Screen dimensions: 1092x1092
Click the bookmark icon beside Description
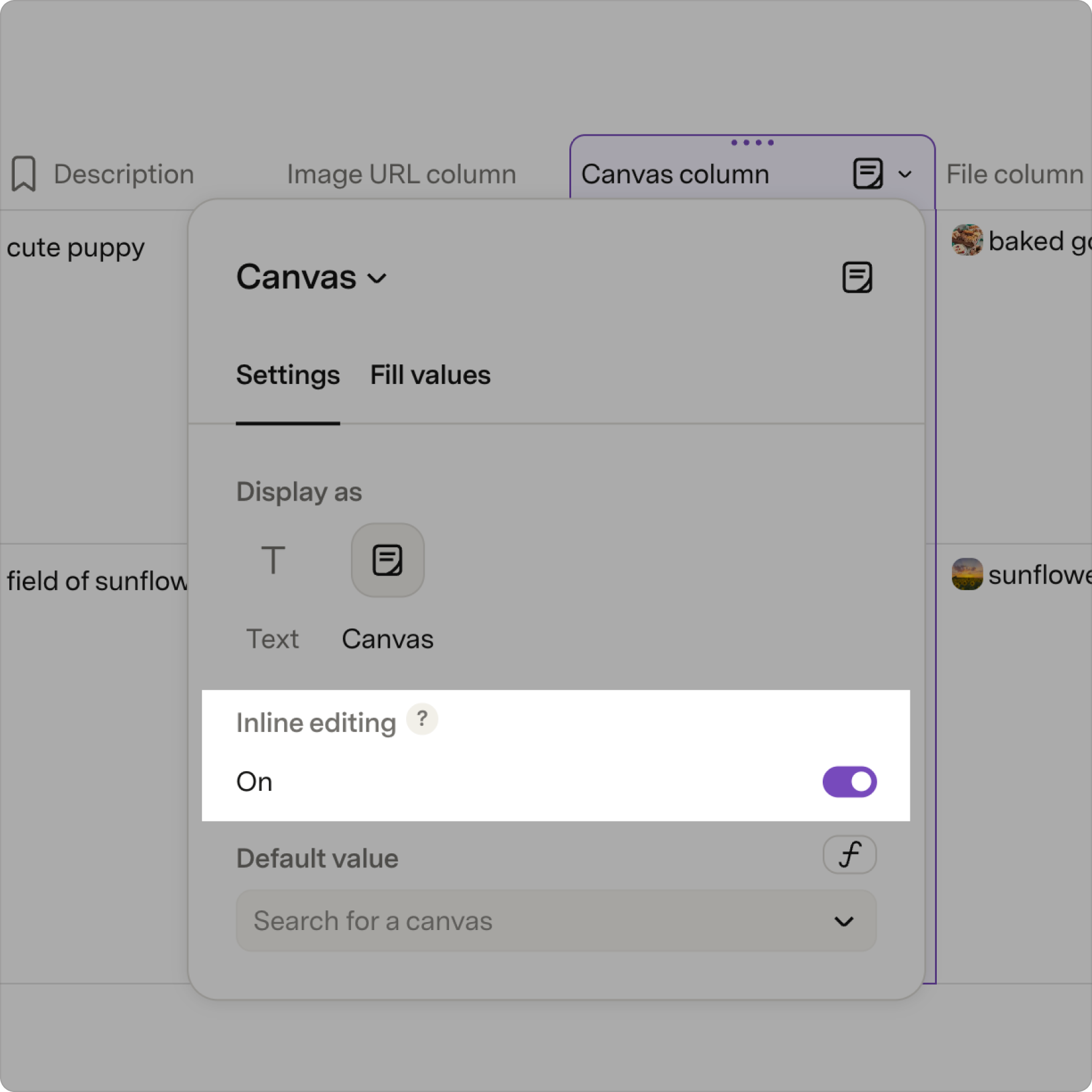pos(23,174)
